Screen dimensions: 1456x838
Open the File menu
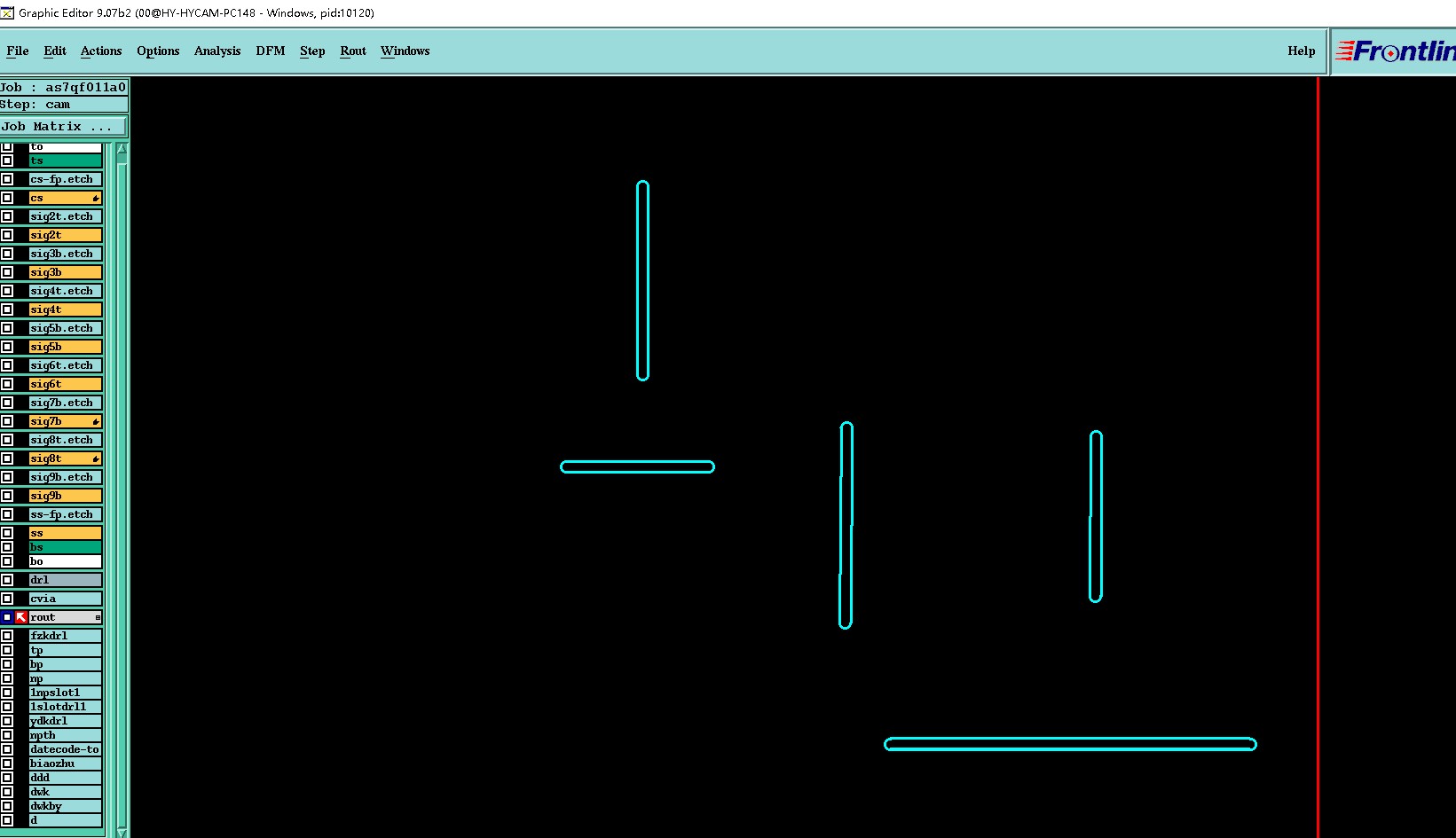18,51
